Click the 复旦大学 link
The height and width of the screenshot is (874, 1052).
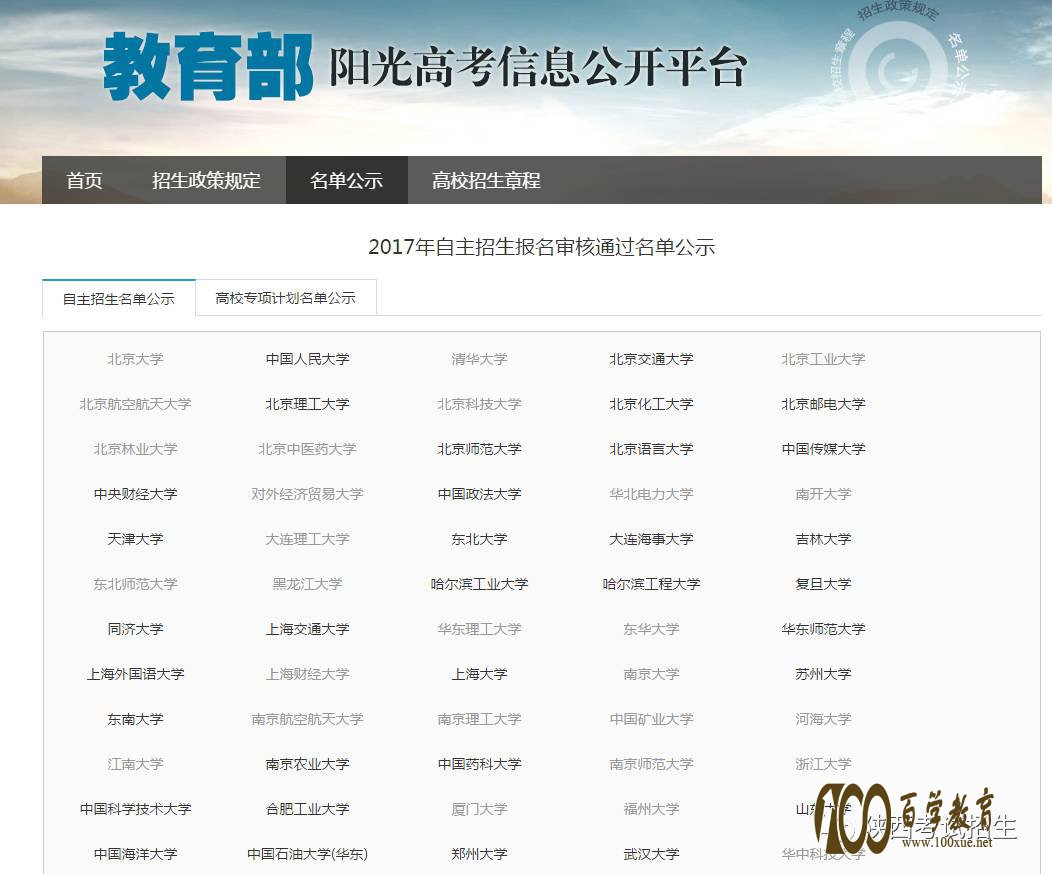coord(823,584)
